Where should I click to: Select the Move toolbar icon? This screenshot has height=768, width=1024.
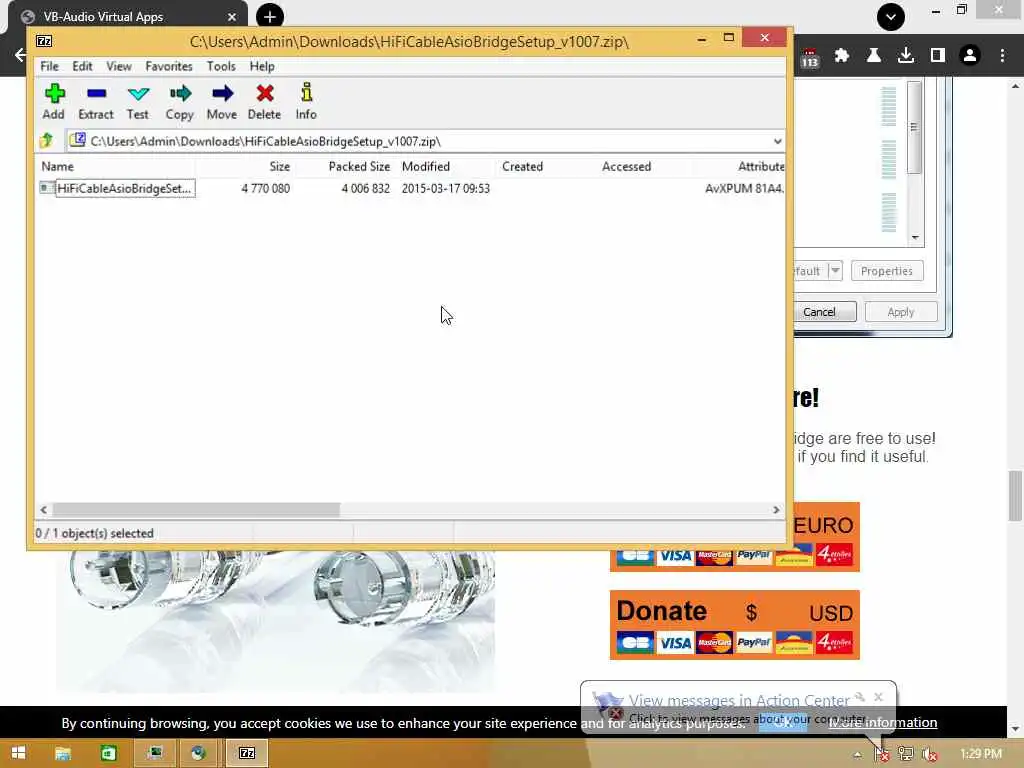[222, 101]
